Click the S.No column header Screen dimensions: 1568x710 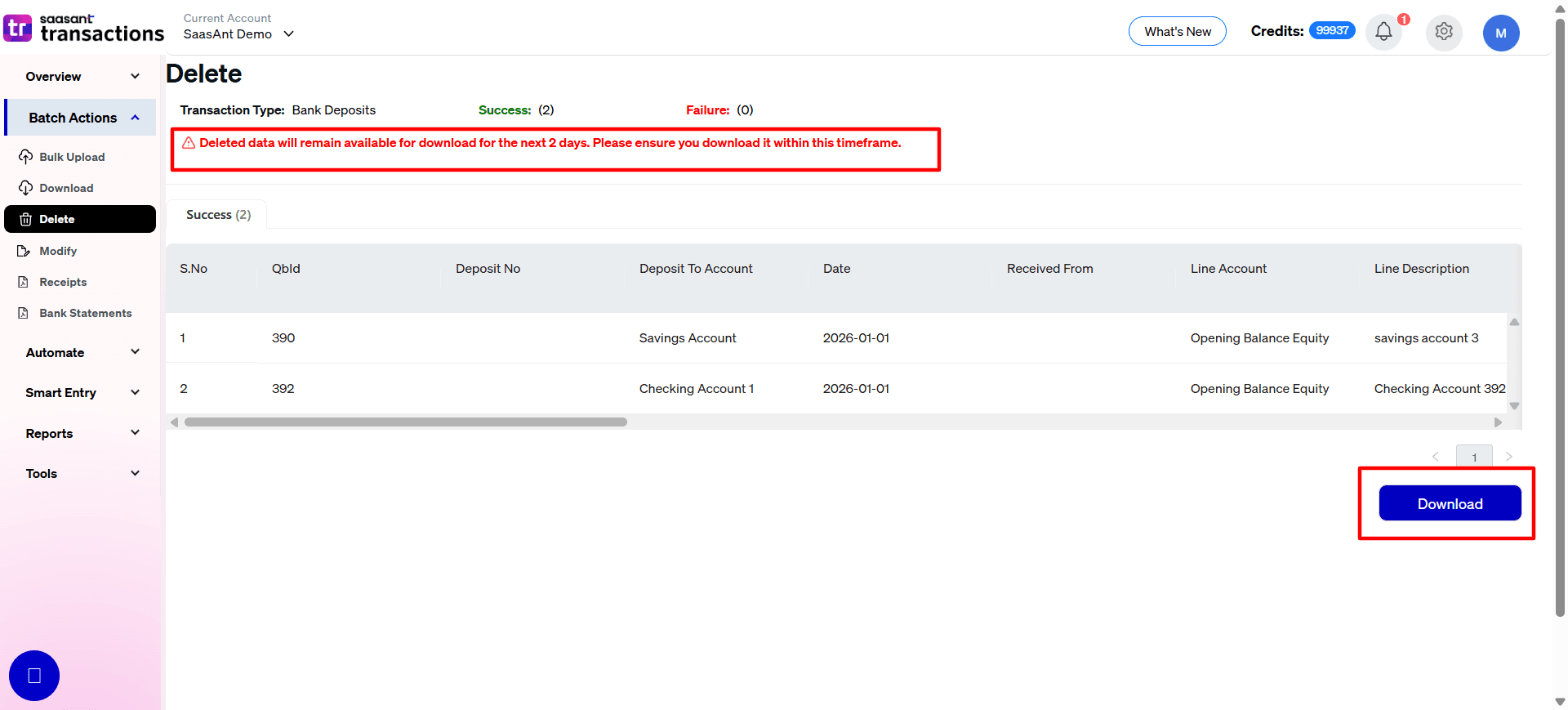coord(194,269)
